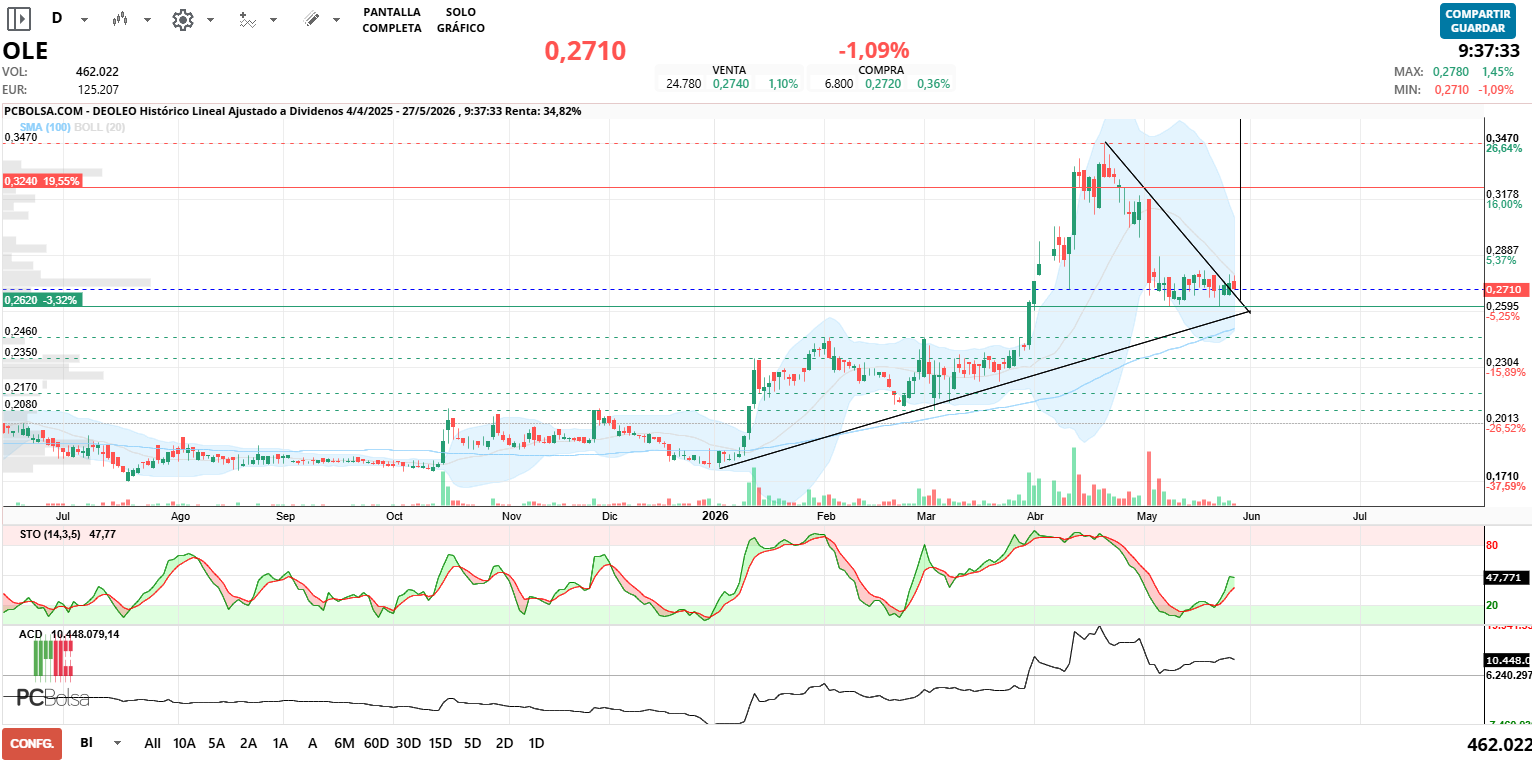Toggle the side panel icon at top left
The width and height of the screenshot is (1536, 766).
click(19, 18)
